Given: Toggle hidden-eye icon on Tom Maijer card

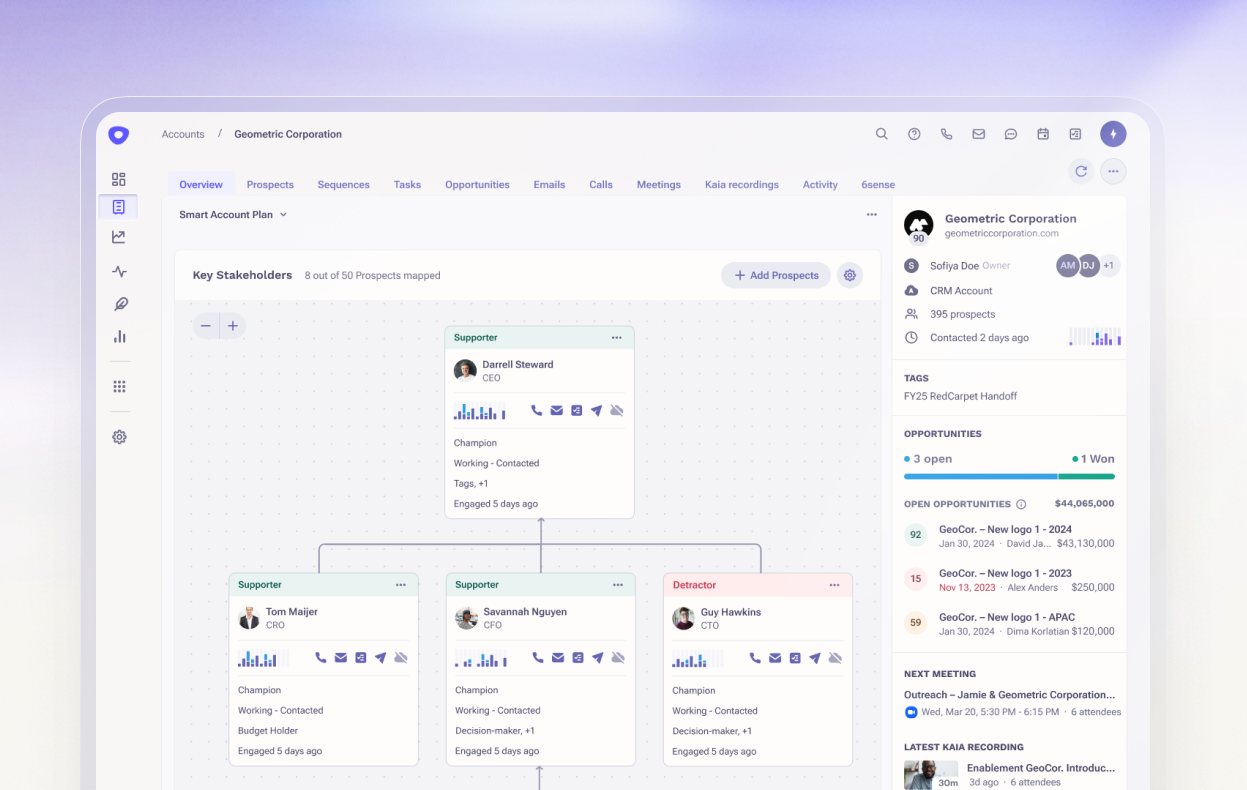Looking at the screenshot, I should coord(401,657).
